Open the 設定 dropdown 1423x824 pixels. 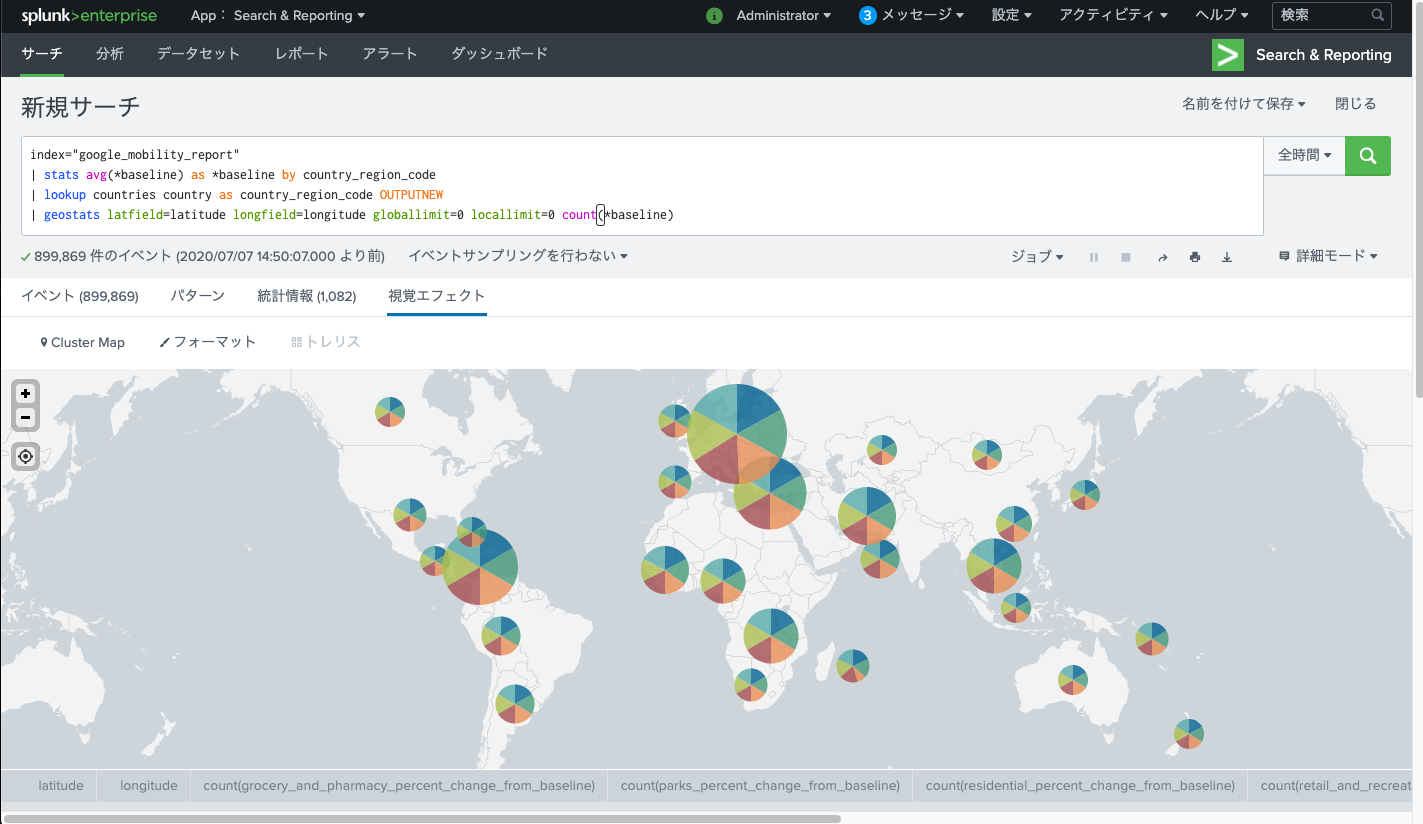pos(1012,16)
